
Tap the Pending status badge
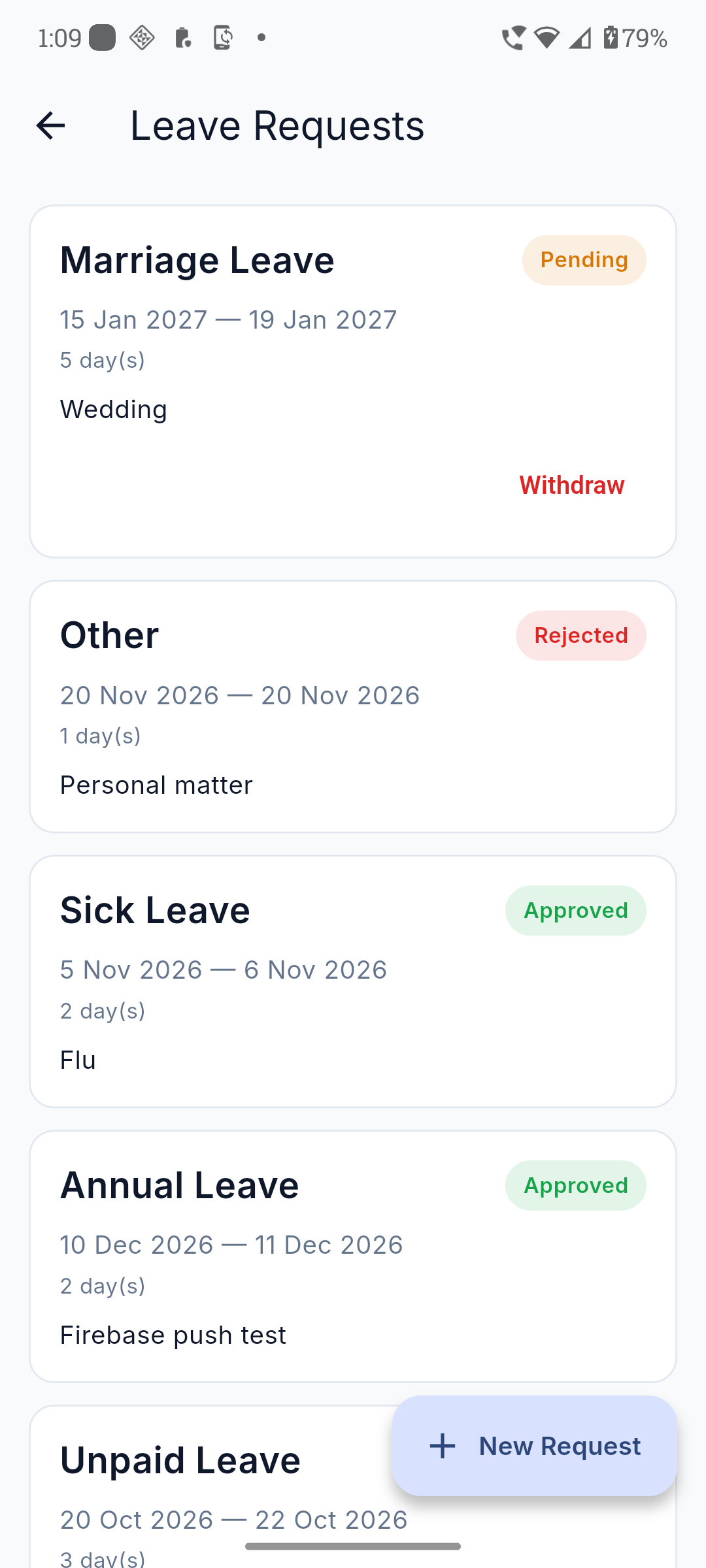coord(584,260)
